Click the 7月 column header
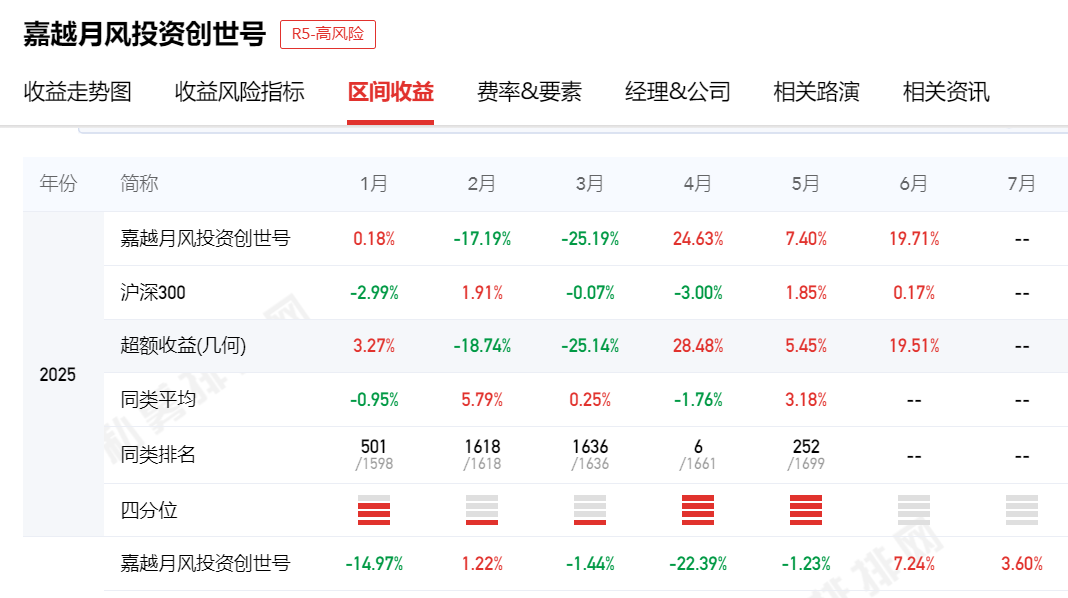Viewport: 1068px width, 598px height. tap(1022, 183)
